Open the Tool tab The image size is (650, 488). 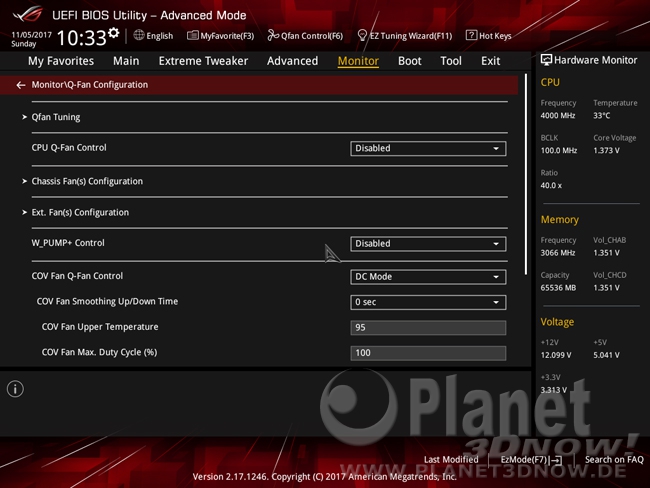(x=451, y=61)
